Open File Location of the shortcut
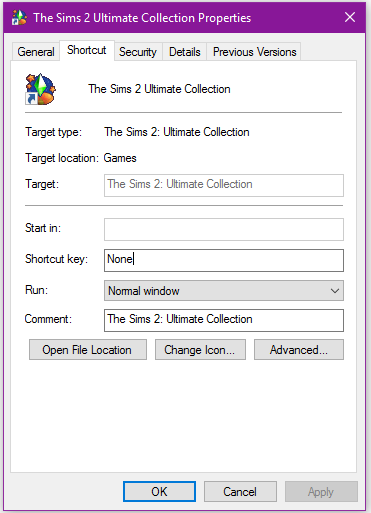371x513 pixels. click(88, 350)
